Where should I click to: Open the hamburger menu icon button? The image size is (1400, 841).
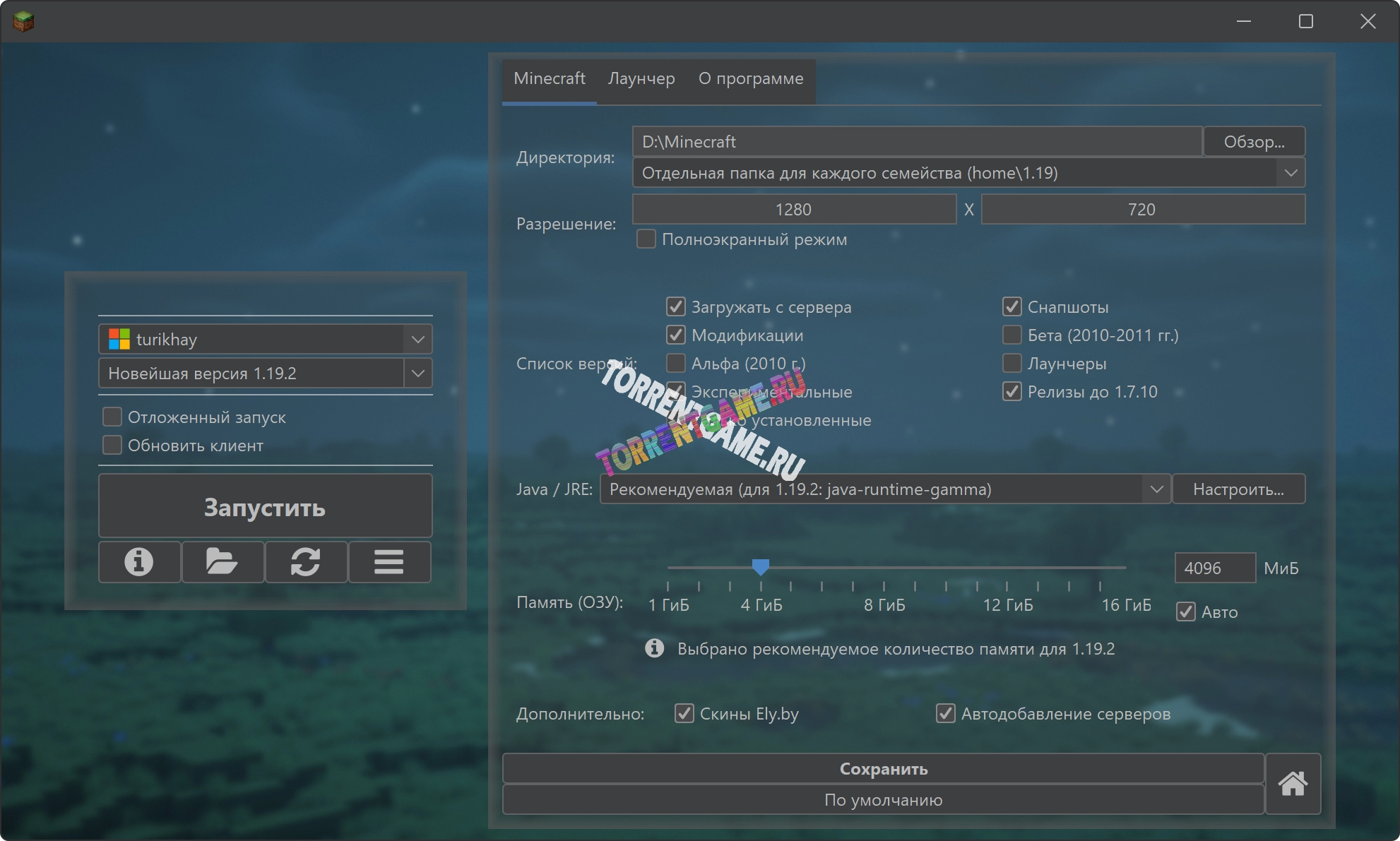pyautogui.click(x=389, y=562)
